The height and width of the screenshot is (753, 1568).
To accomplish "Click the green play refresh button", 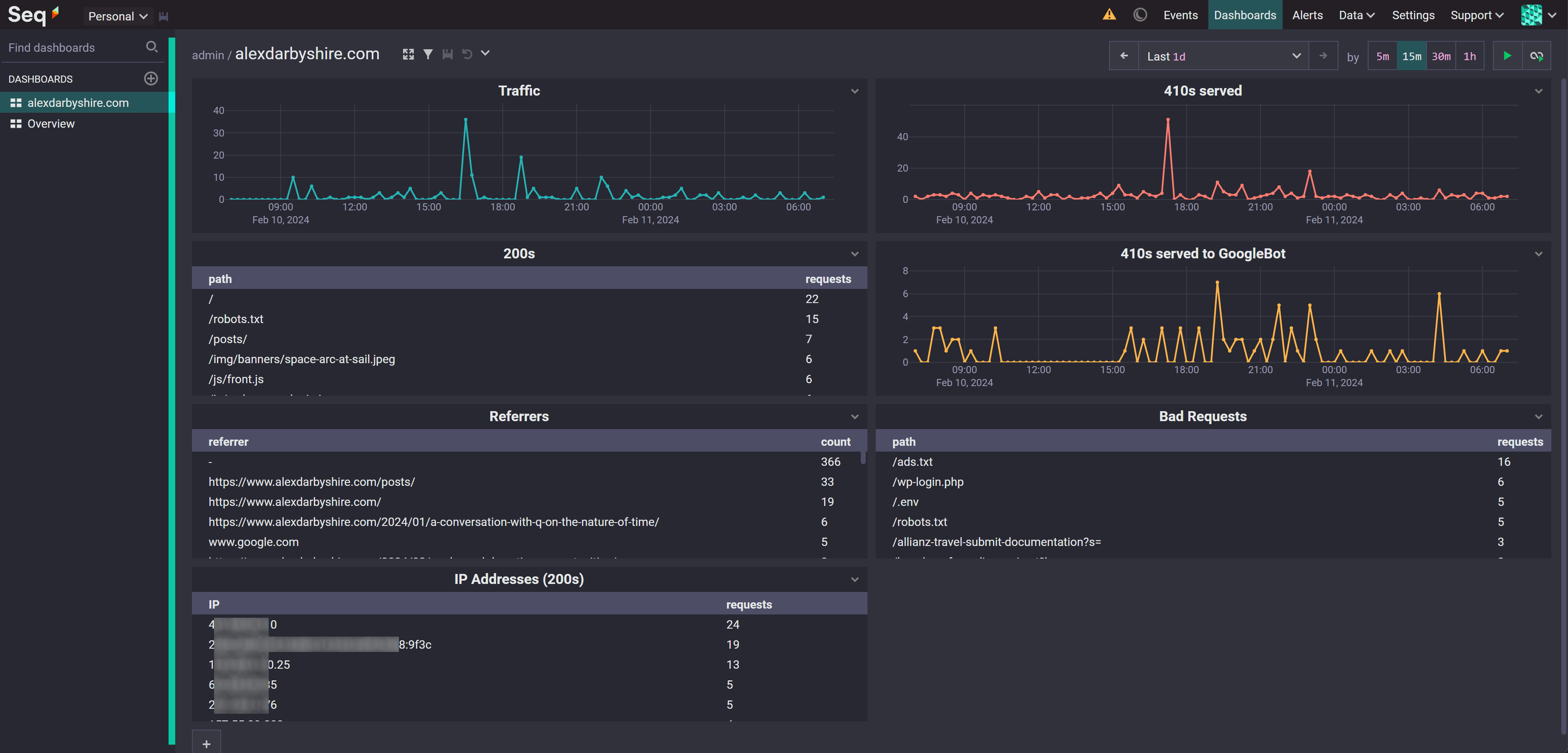I will 1507,56.
